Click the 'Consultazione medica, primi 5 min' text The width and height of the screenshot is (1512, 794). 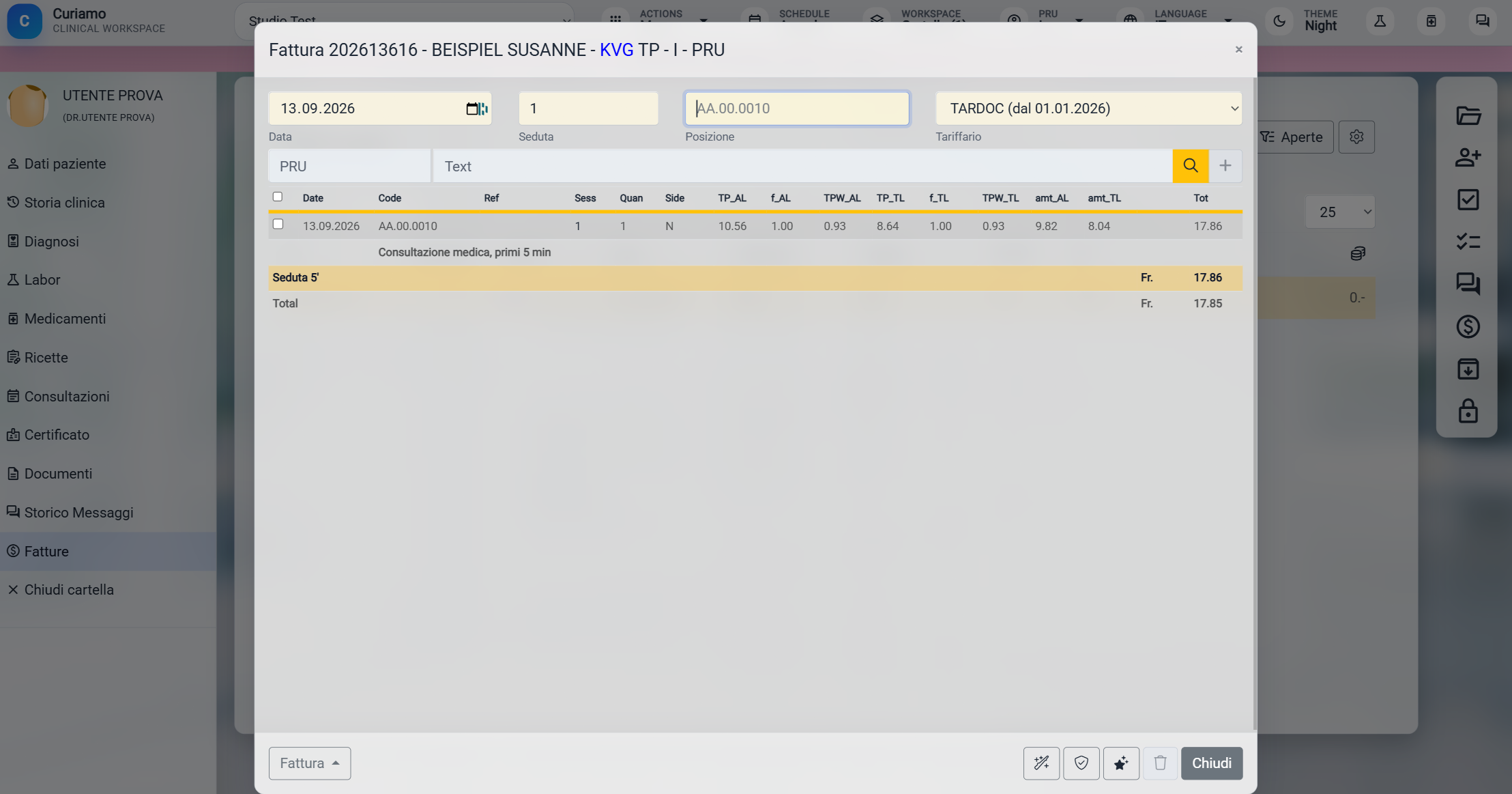465,253
